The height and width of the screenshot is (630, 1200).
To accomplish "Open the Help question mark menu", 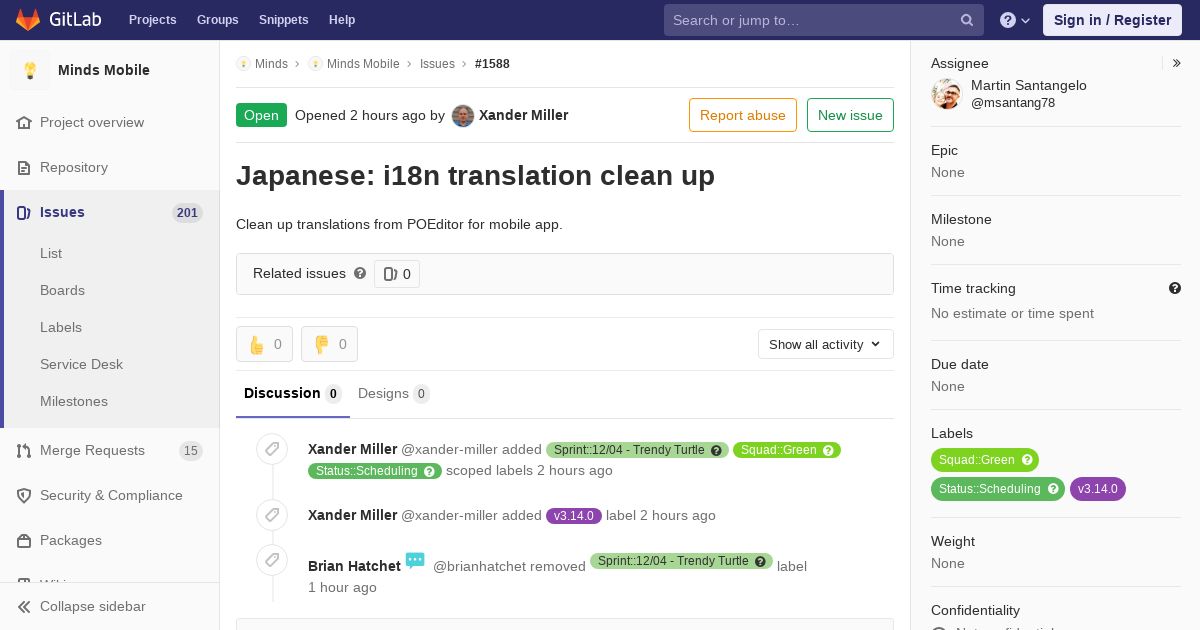I will (1015, 20).
